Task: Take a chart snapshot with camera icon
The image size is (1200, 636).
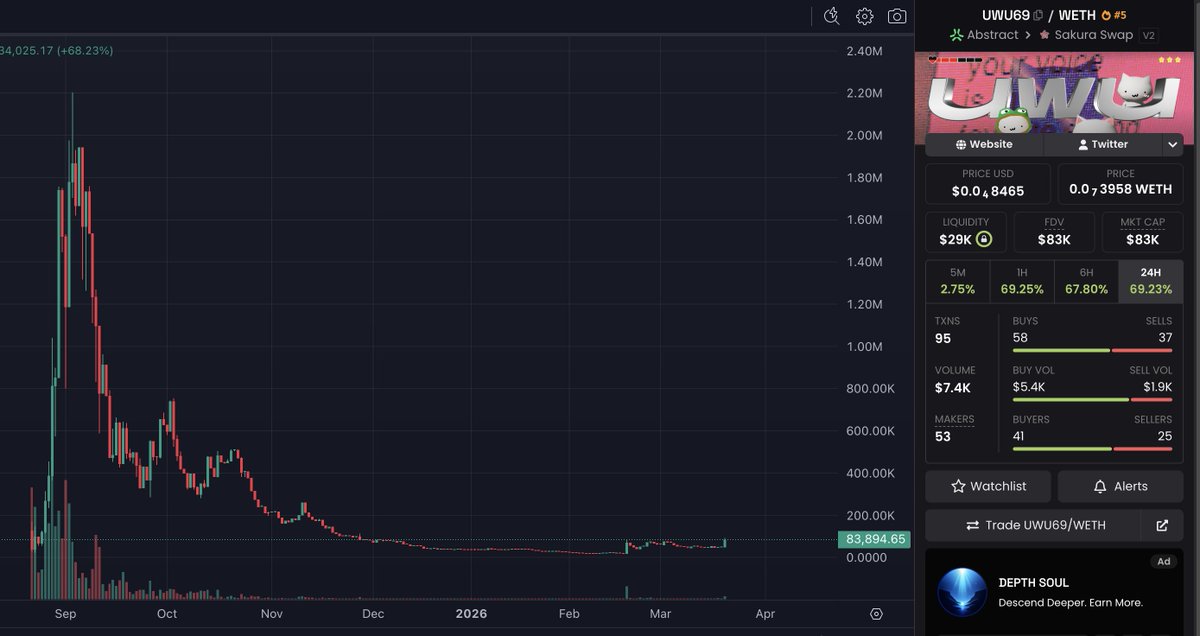Action: 897,16
